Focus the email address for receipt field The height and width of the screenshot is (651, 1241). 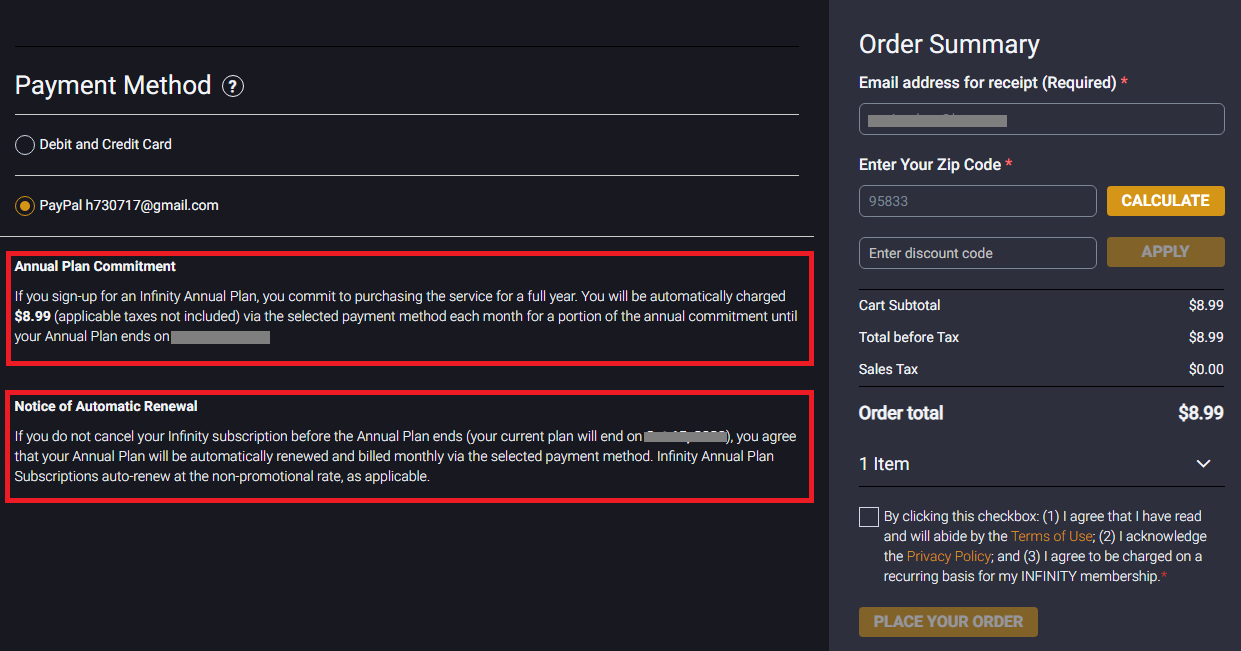pyautogui.click(x=1041, y=119)
